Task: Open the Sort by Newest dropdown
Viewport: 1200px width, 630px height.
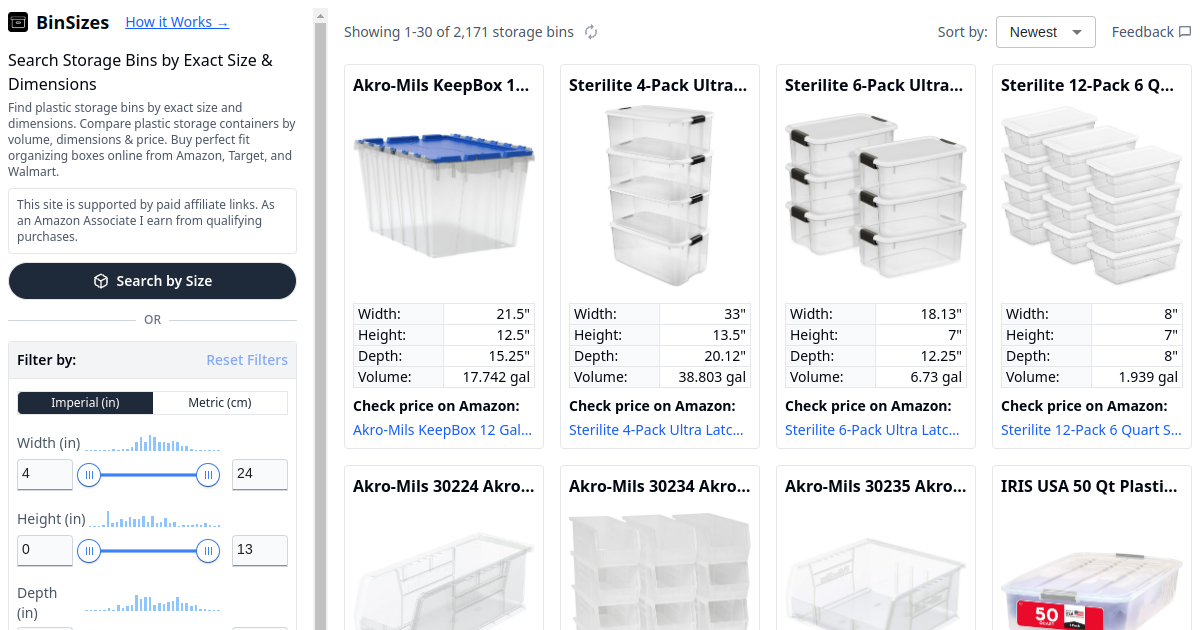Action: [1045, 32]
